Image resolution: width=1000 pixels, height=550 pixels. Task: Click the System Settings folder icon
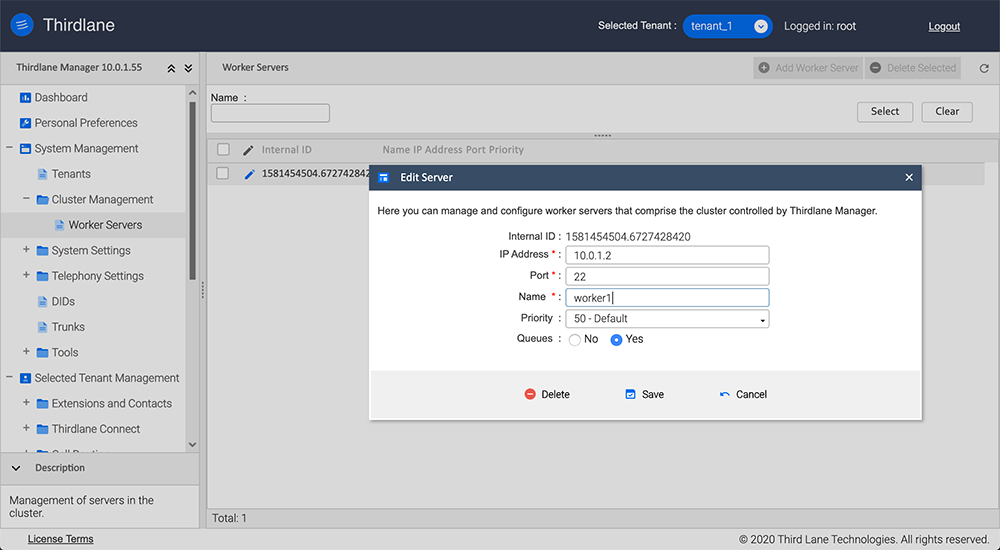(42, 251)
